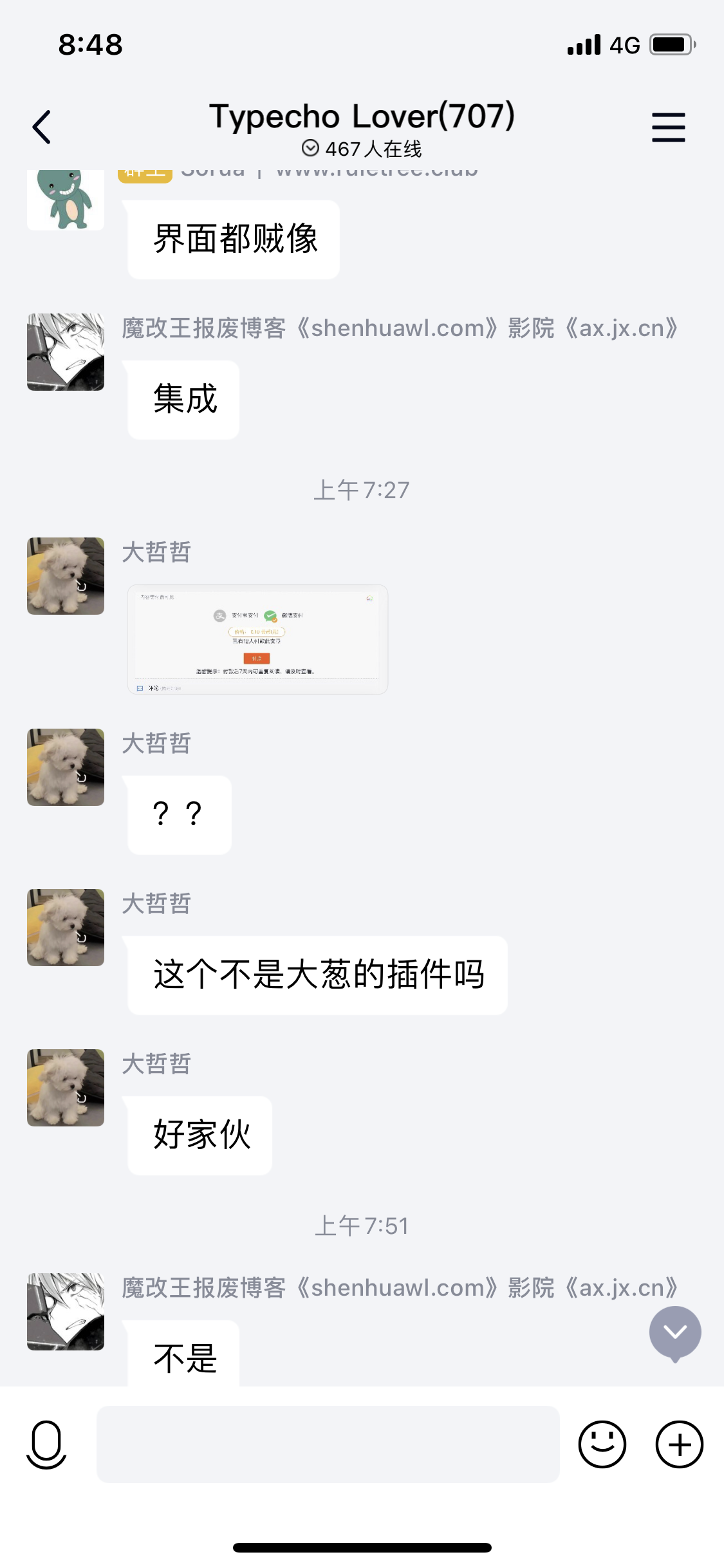Tap the microphone voice input icon
The height and width of the screenshot is (1568, 724).
point(46,1444)
